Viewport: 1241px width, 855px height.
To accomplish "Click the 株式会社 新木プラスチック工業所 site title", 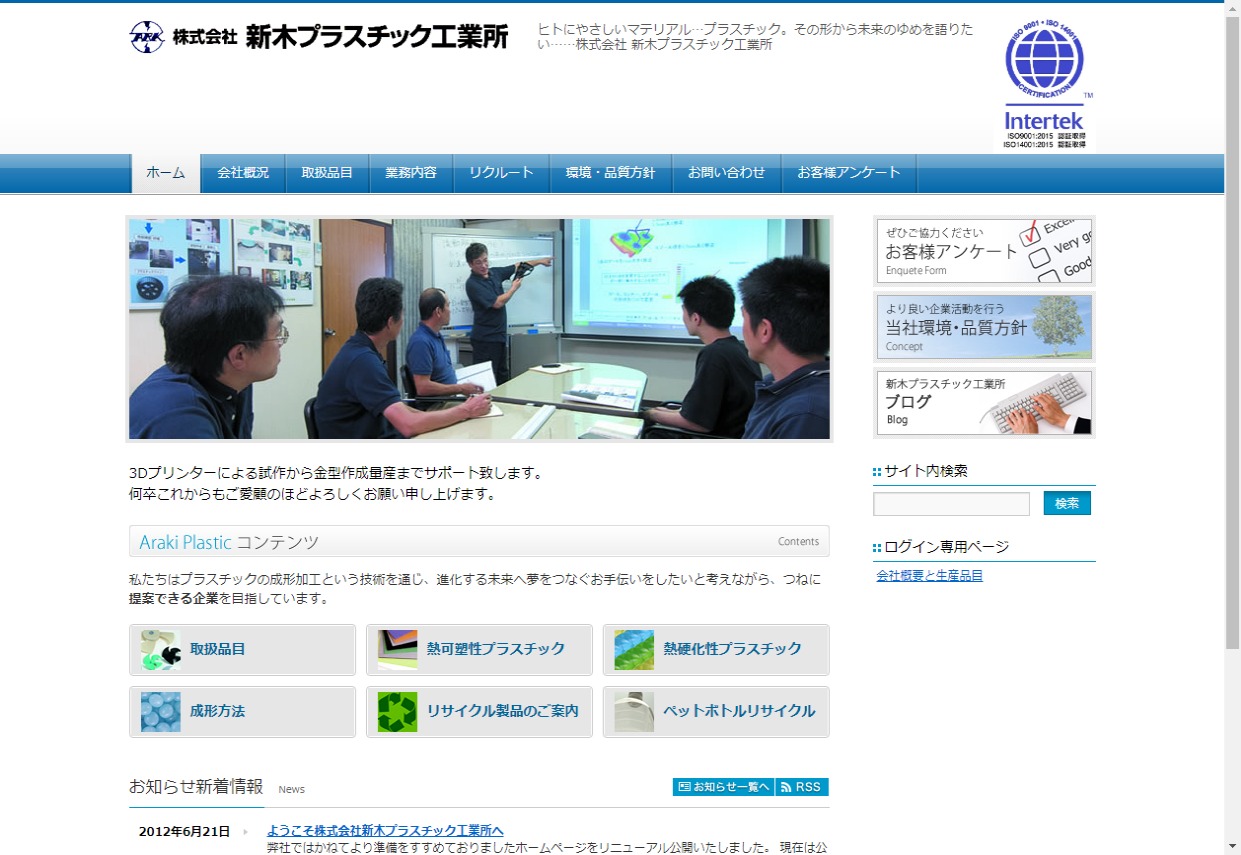I will click(340, 37).
